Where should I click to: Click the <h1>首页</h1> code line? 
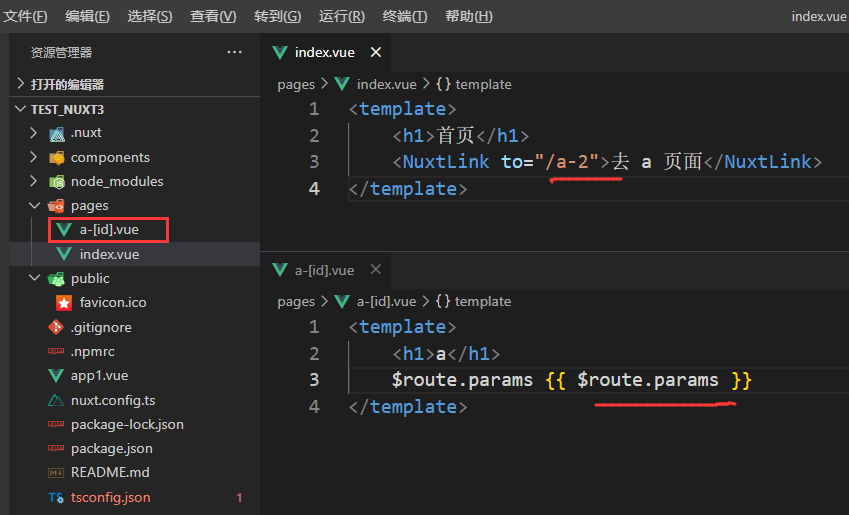coord(460,135)
